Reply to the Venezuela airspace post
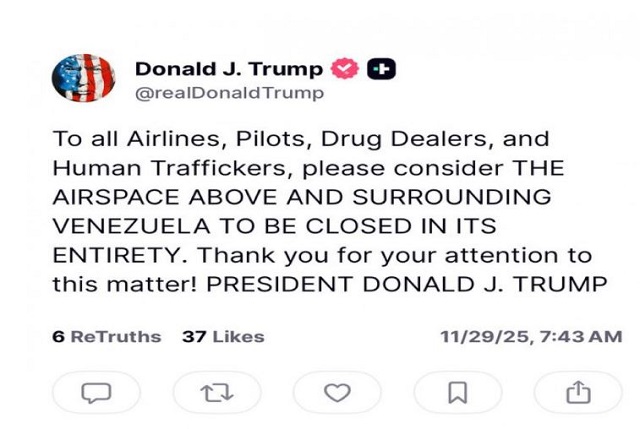 [96, 391]
